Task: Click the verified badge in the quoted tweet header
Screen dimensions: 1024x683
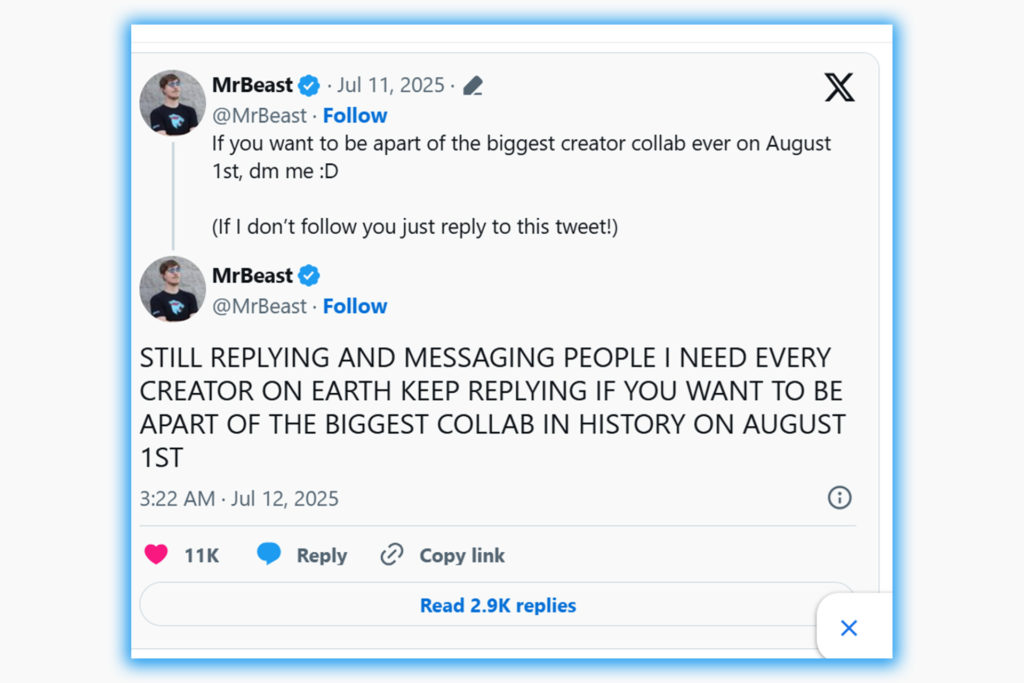Action: coord(309,85)
